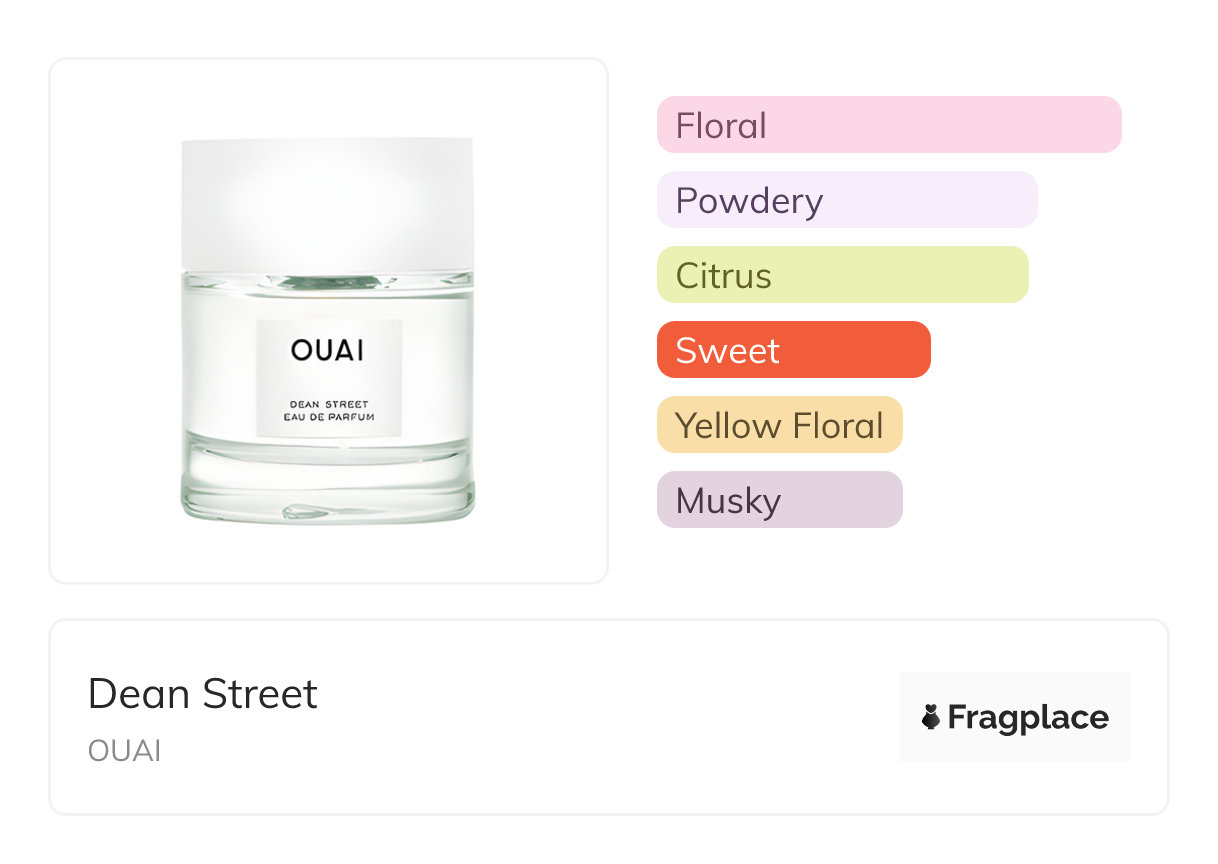
Task: Click the OUAI logo on the bottle label
Action: [x=328, y=351]
